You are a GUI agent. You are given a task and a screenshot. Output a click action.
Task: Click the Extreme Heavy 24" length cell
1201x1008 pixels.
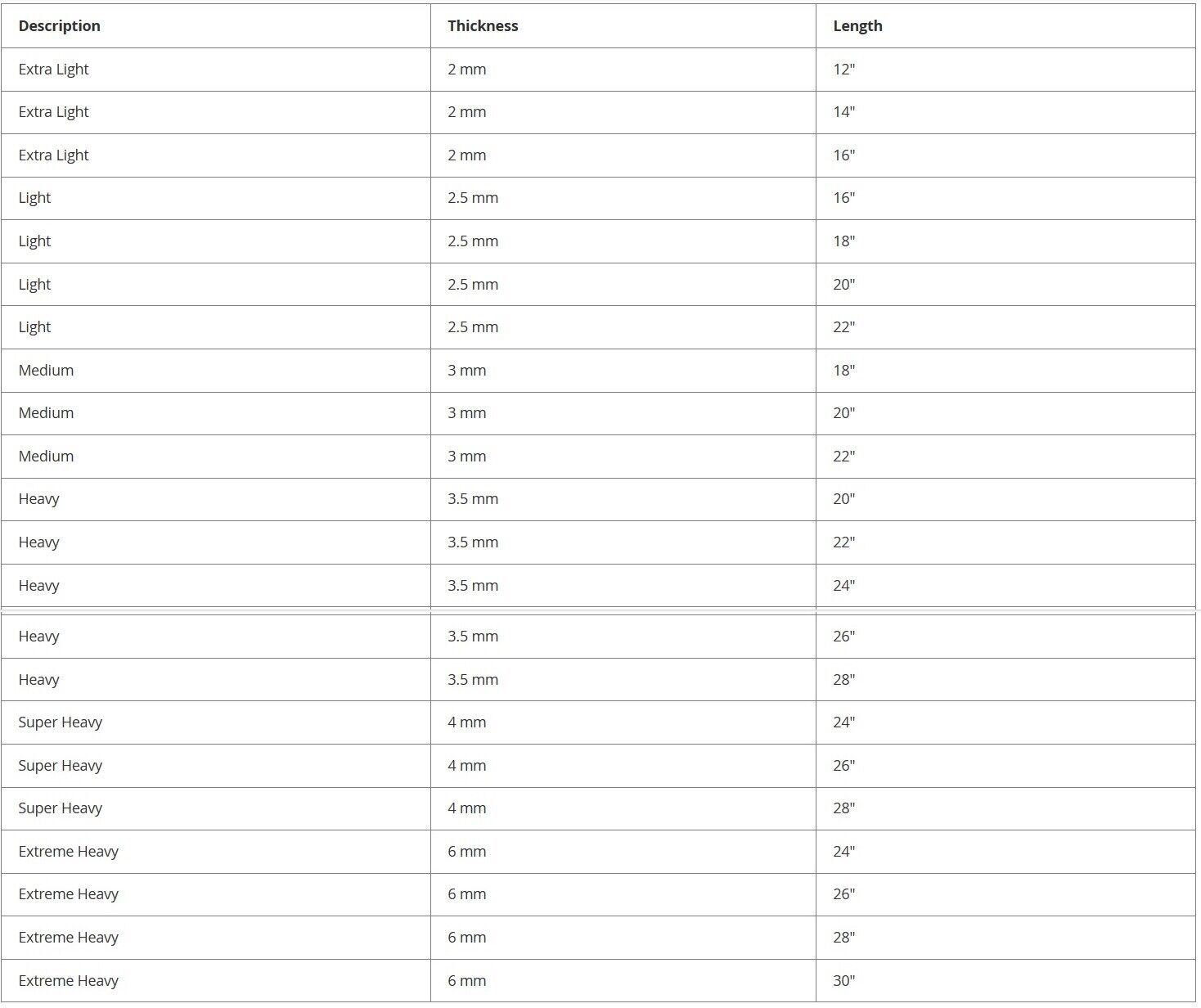[1005, 852]
